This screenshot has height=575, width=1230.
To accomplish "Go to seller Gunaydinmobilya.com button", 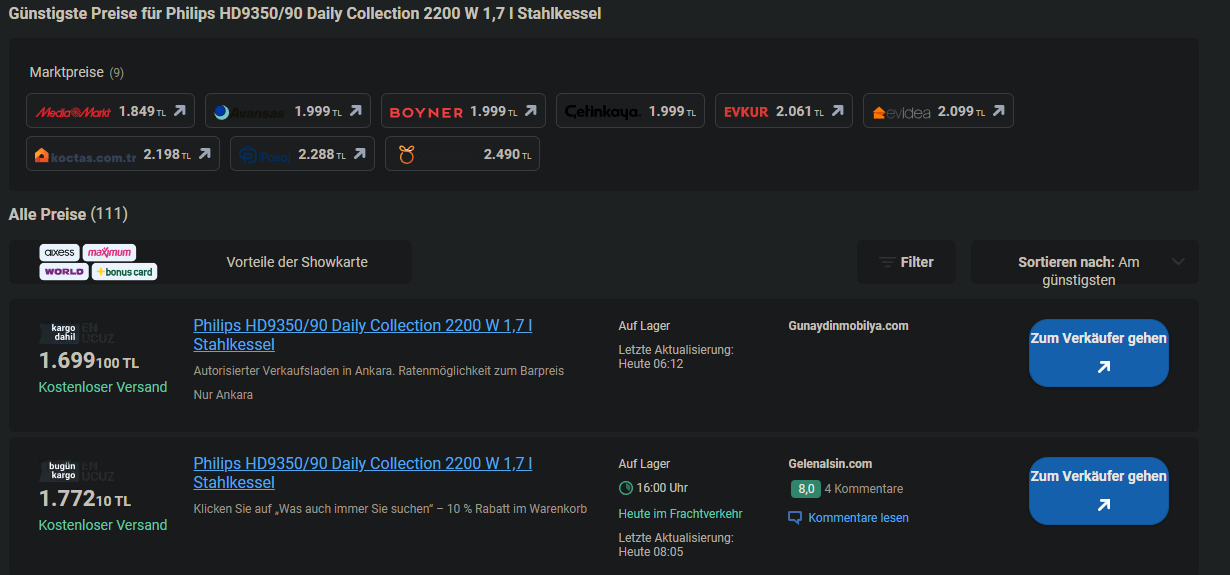I will tap(1099, 353).
